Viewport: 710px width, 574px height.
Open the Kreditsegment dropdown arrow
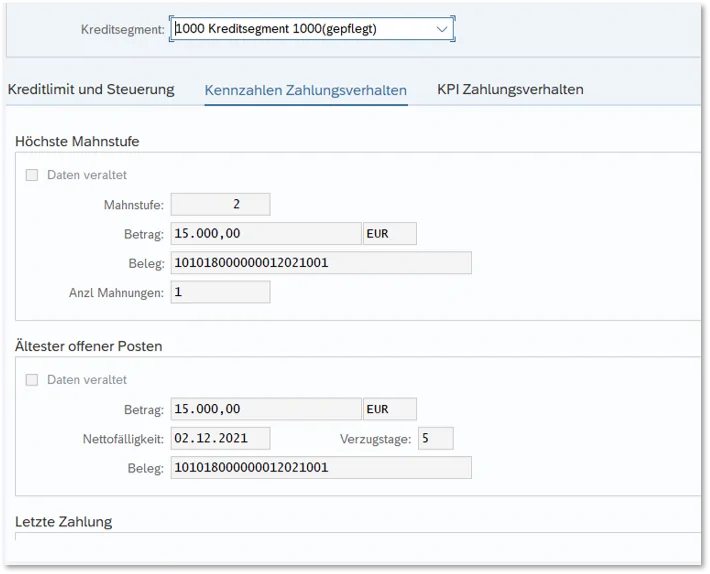point(442,30)
